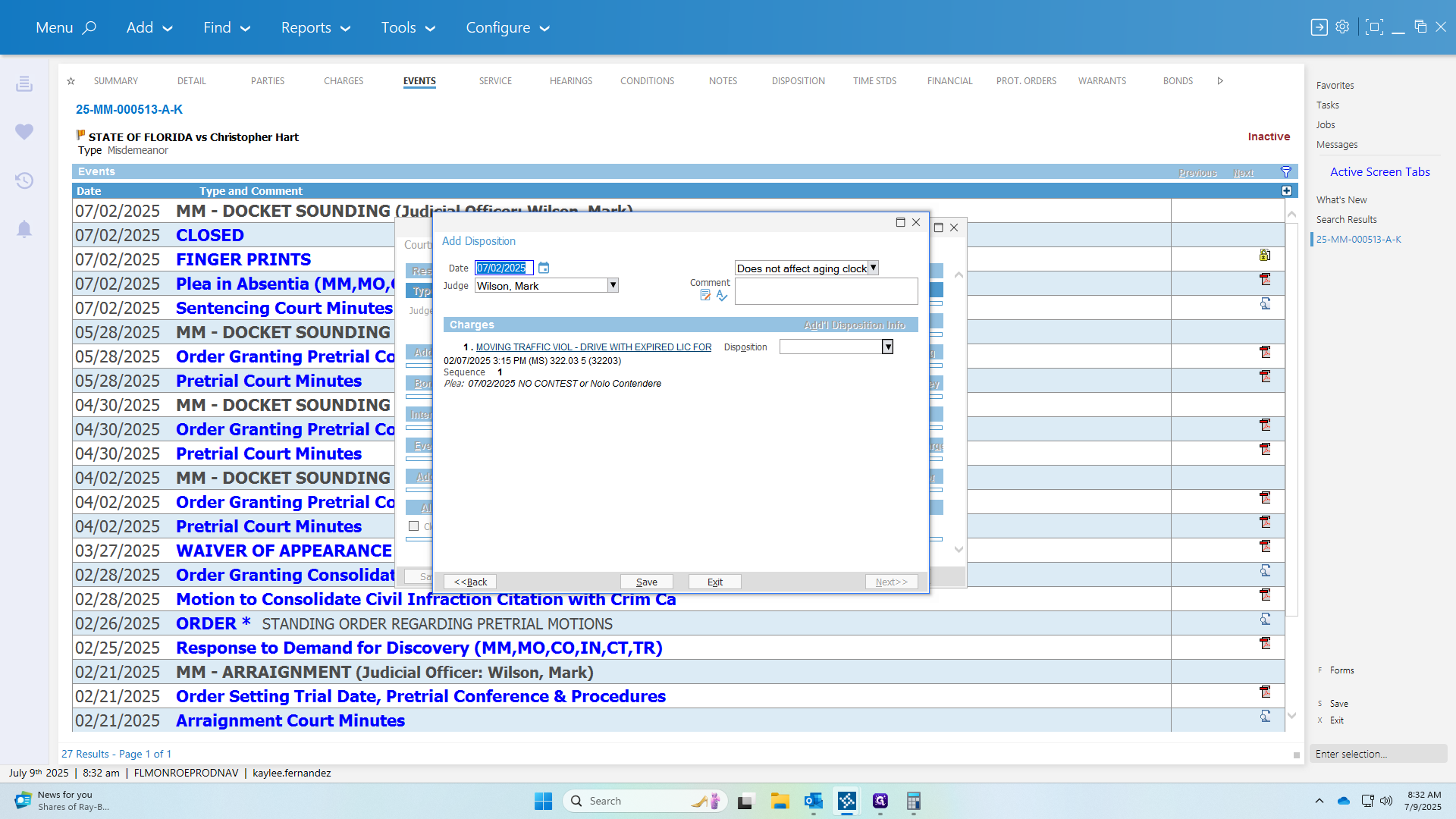1456x819 pixels.
Task: Open the CLOSED event entry
Action: [x=210, y=235]
